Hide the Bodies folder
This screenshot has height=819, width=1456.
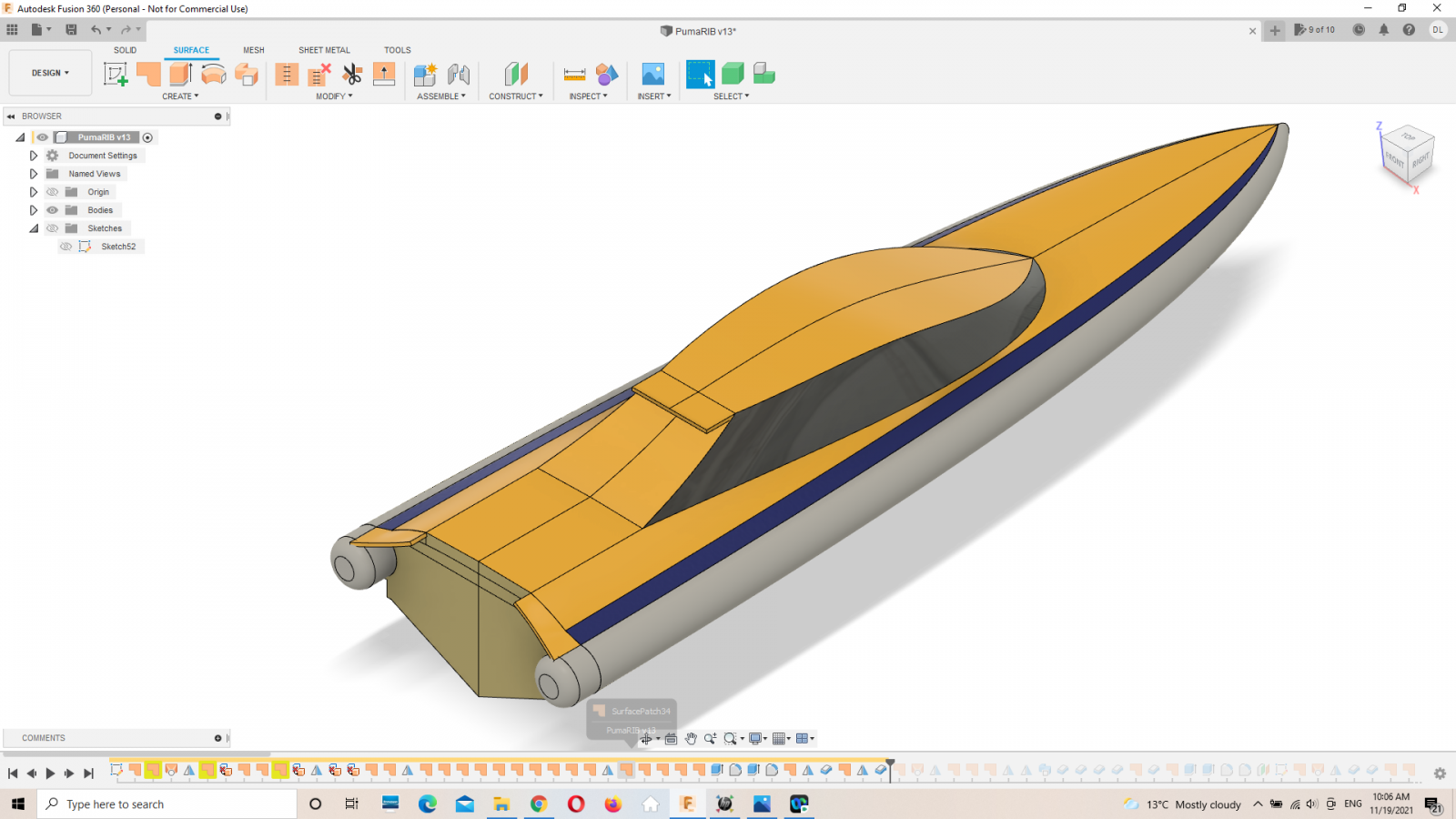point(53,210)
